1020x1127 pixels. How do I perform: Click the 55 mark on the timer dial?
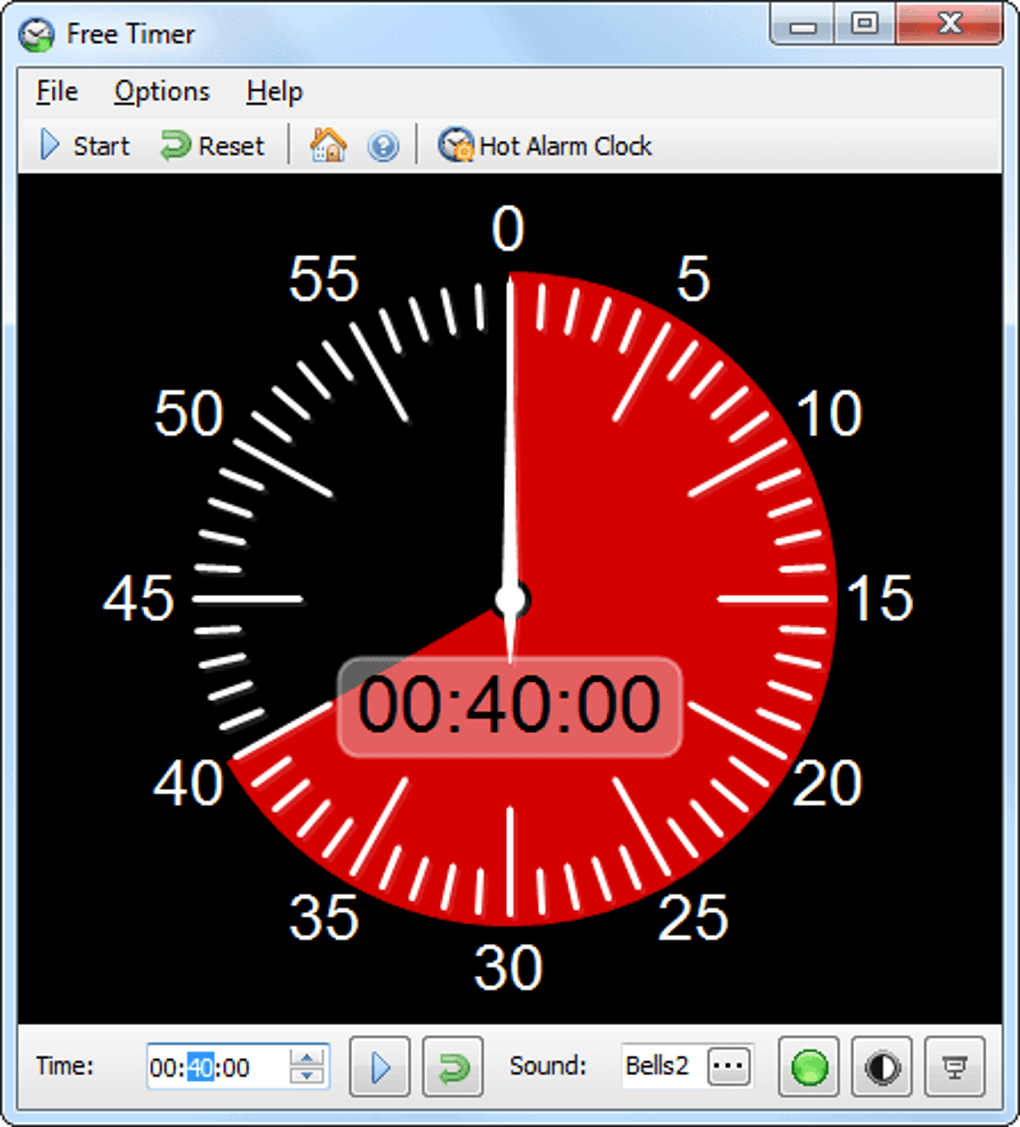(x=323, y=279)
